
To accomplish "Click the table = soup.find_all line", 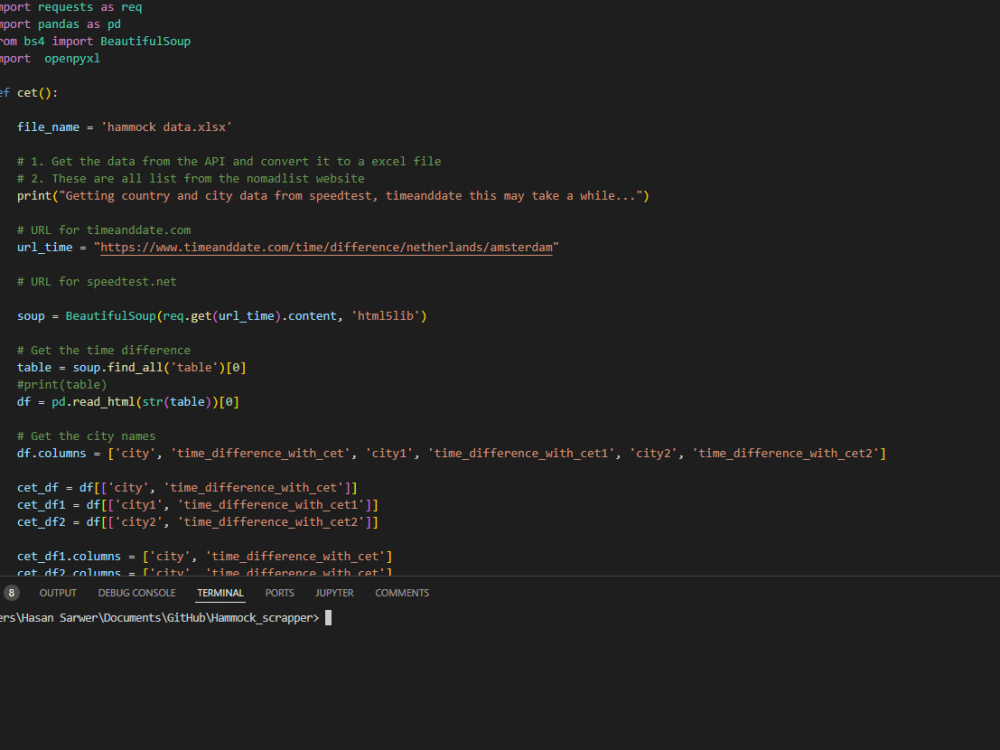I will point(131,368).
